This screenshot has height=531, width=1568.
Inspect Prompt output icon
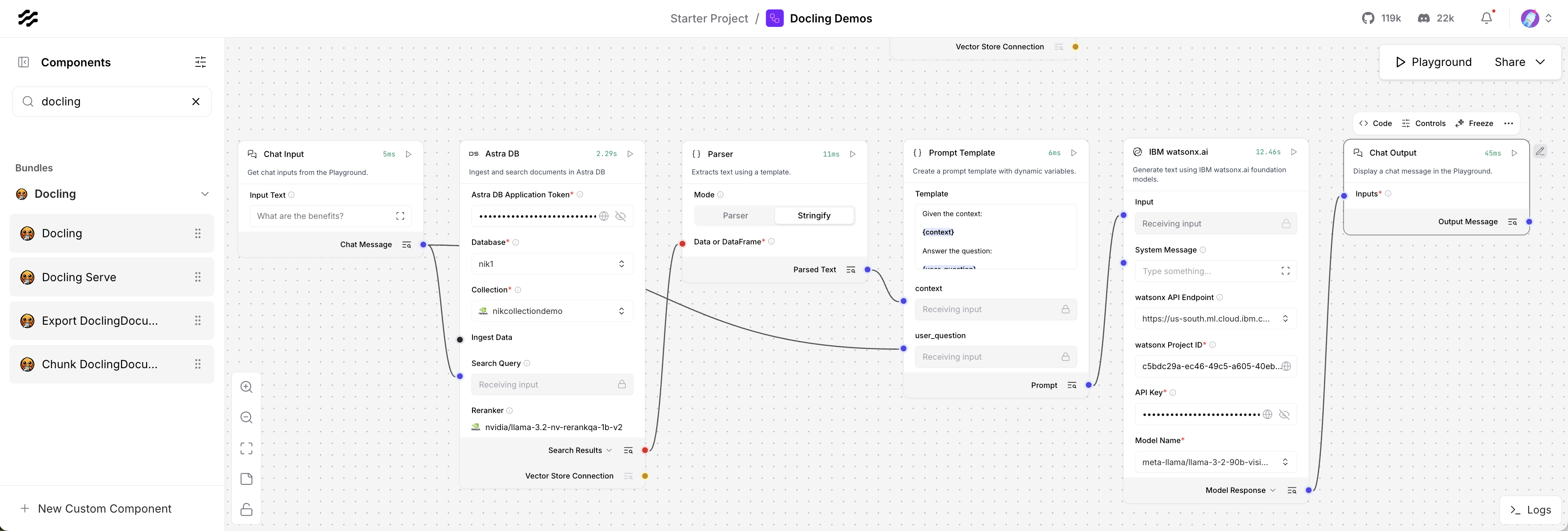click(1072, 385)
